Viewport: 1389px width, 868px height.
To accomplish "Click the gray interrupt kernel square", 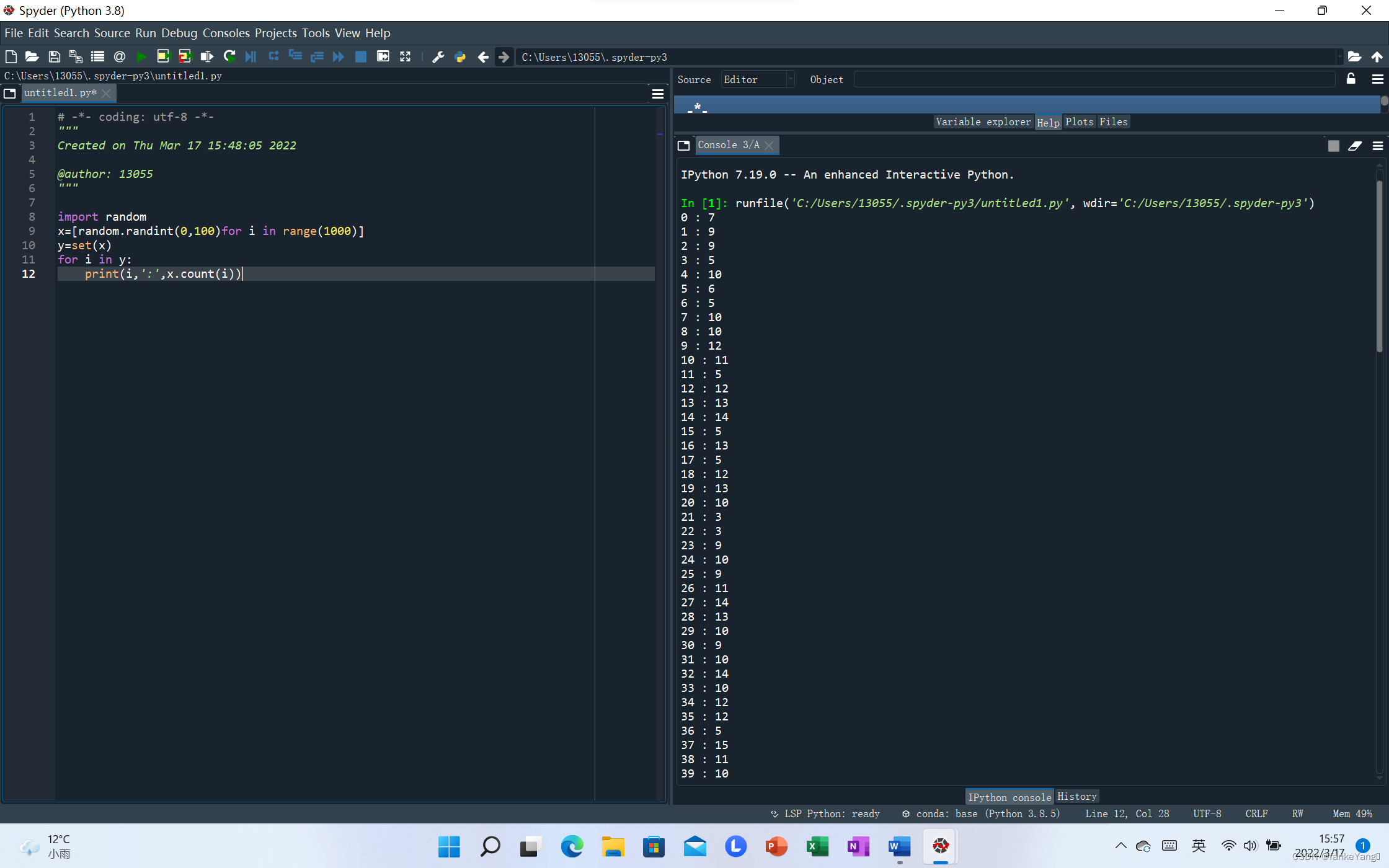I will (x=1333, y=146).
